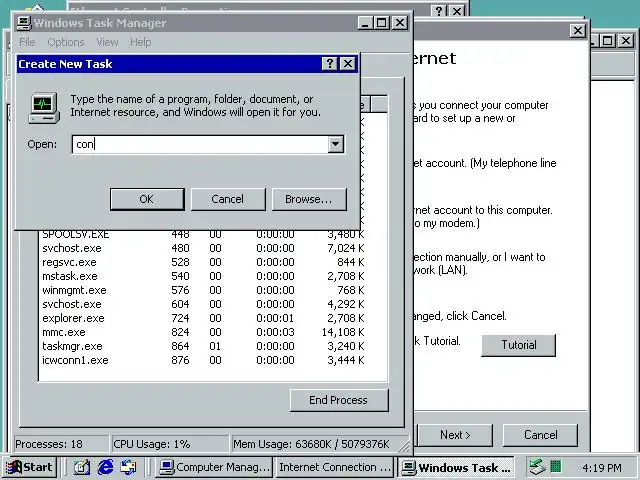
Task: Select the explorer.exe process row
Action: [203, 318]
